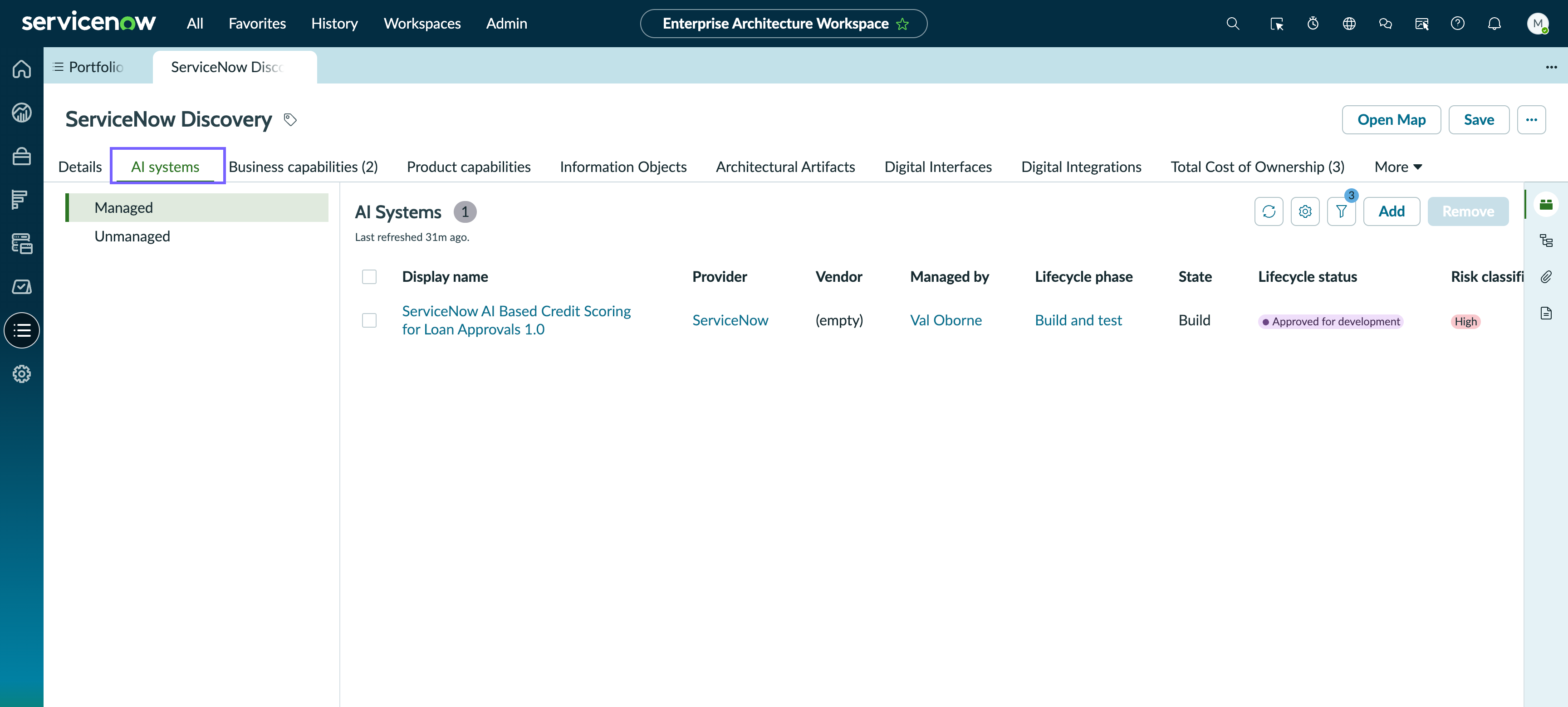Open list personalization gear icon
This screenshot has width=1568, height=707.
click(1305, 211)
